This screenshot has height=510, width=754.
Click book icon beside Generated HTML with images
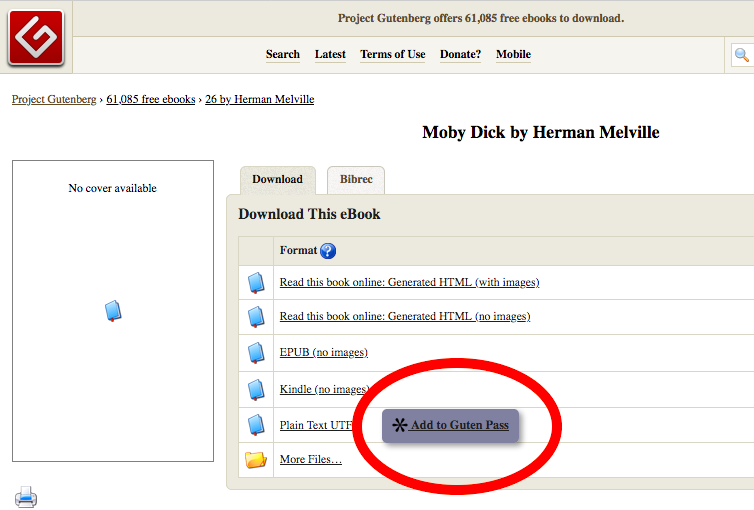point(256,283)
